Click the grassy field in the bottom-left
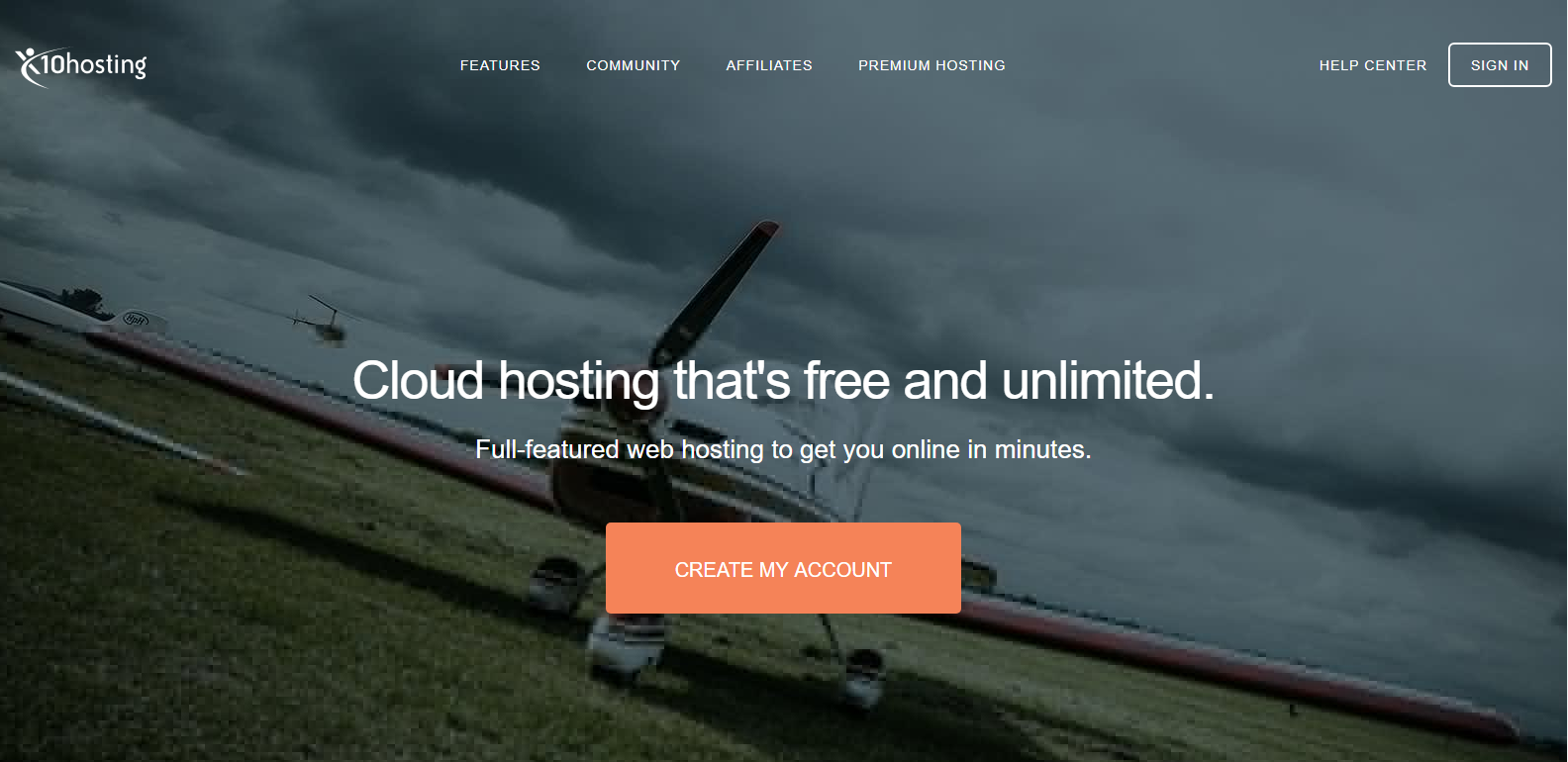This screenshot has height=762, width=1568. [148, 643]
